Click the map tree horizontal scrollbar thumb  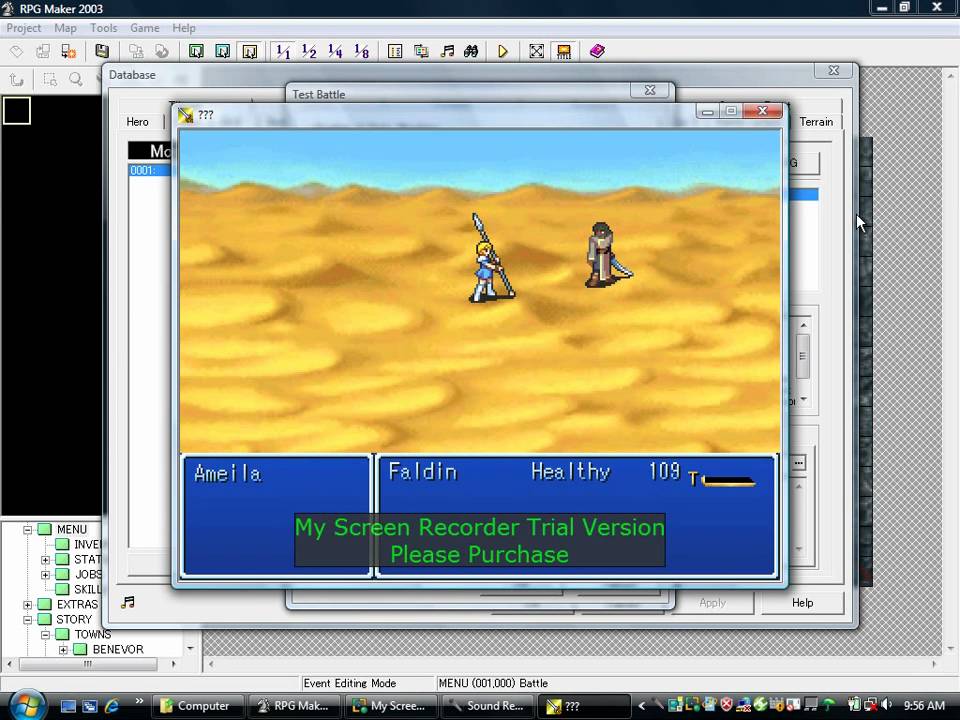pyautogui.click(x=88, y=664)
